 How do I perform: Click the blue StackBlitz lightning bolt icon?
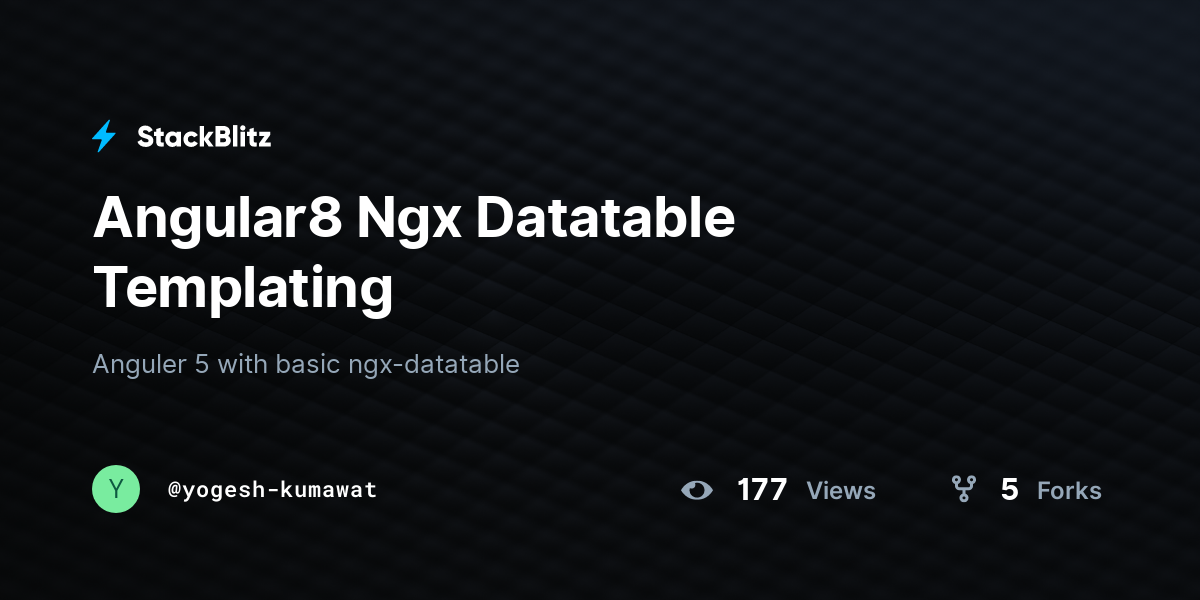(x=104, y=137)
